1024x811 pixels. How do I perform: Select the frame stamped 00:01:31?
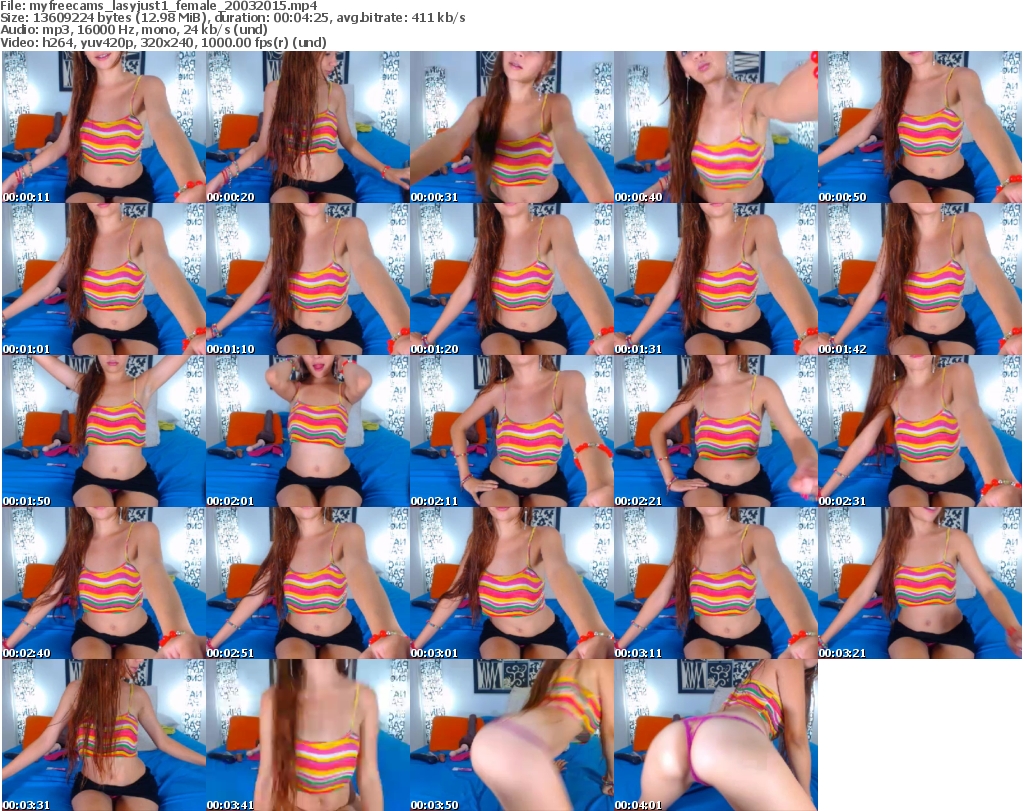pos(716,279)
